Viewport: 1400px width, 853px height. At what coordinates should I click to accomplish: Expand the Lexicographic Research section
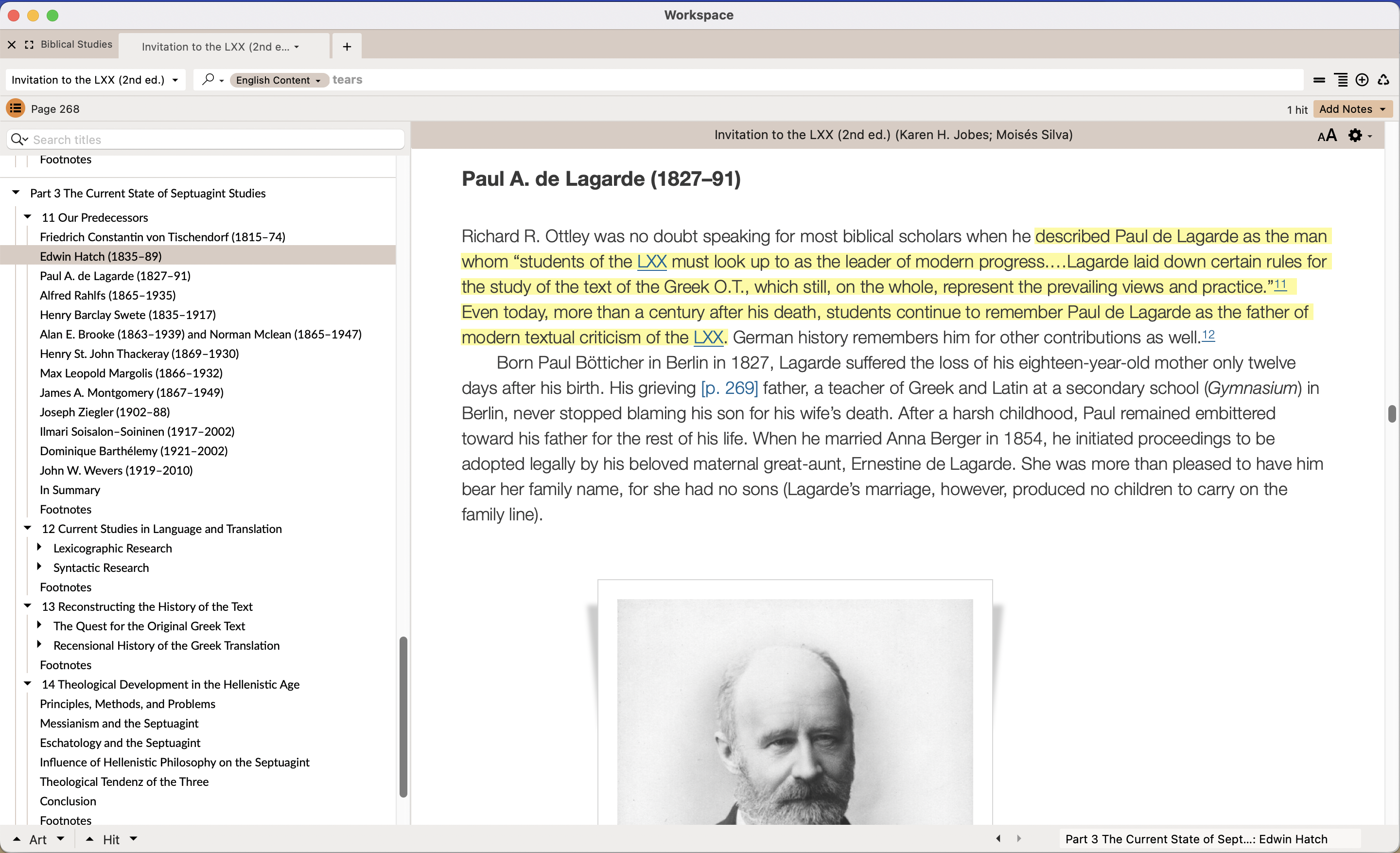tap(39, 547)
